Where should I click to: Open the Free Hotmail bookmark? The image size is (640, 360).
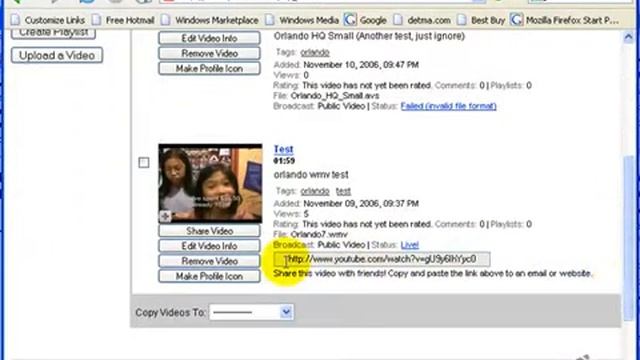pos(124,20)
